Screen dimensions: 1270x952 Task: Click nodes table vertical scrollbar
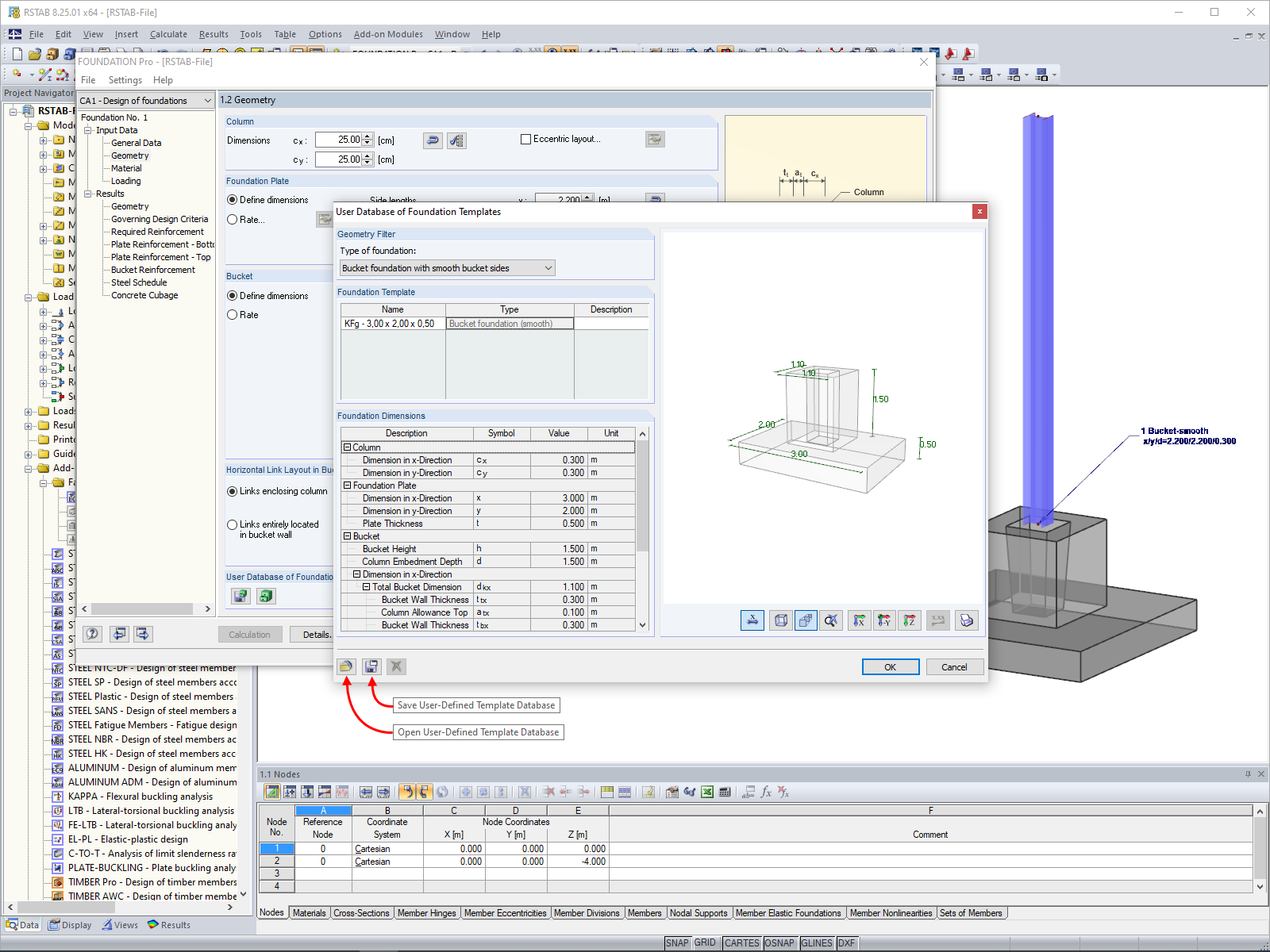[x=1260, y=849]
